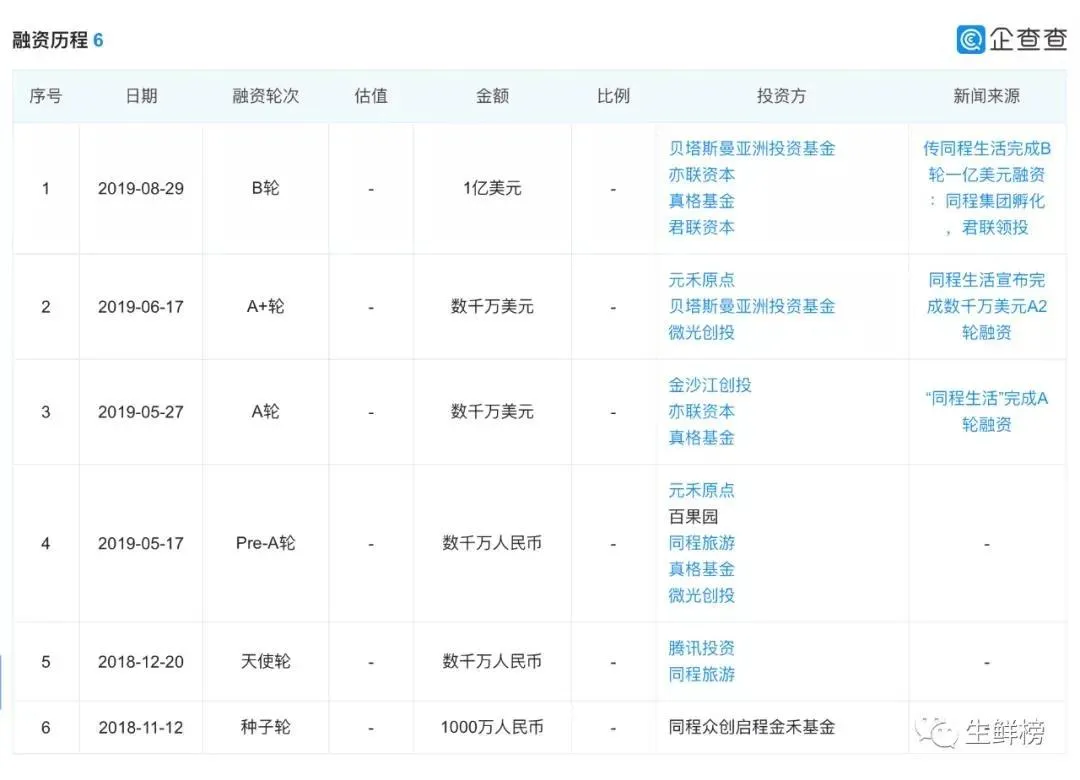Screen dimensions: 1080x780
Task: Open news link 同程生活宣布完成数千万美元A2轮融资
Action: coord(986,306)
